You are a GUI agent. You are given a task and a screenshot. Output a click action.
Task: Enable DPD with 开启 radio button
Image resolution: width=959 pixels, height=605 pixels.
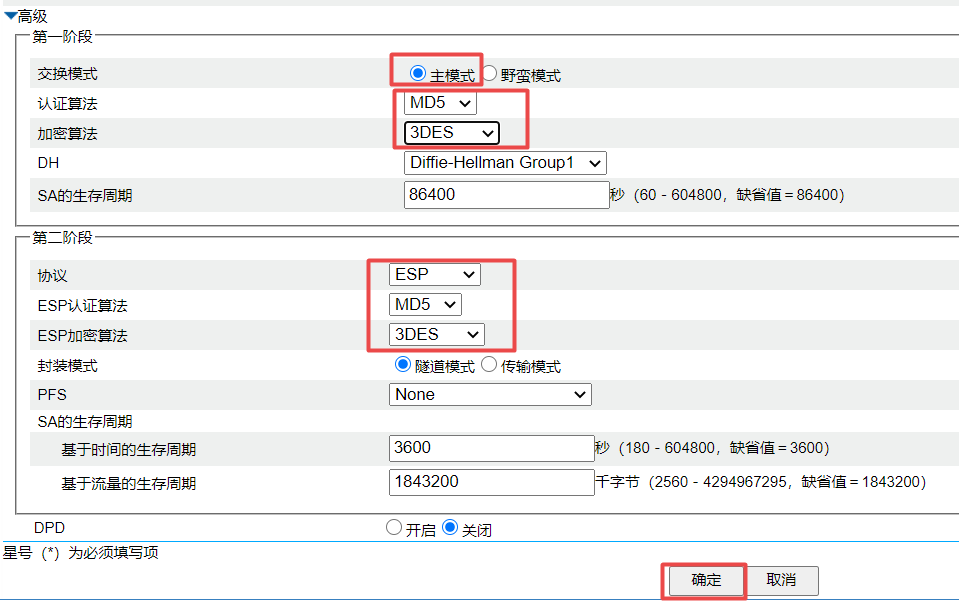click(394, 528)
